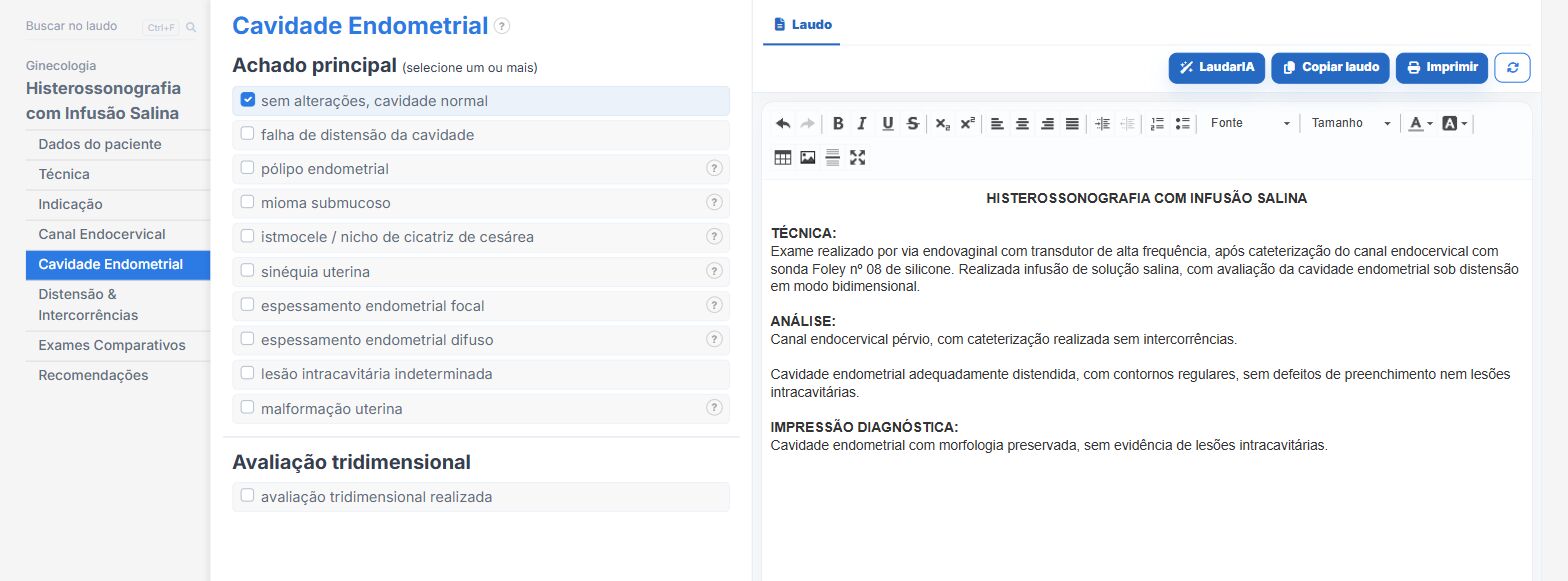Insert a numbered list
1568x581 pixels.
(1157, 123)
